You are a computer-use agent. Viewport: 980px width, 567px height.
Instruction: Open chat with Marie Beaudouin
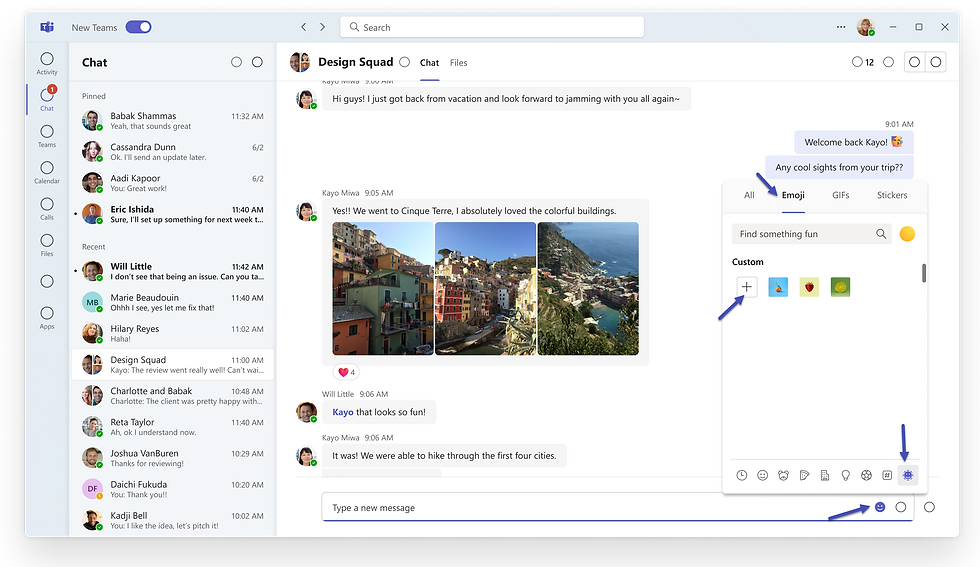click(172, 303)
